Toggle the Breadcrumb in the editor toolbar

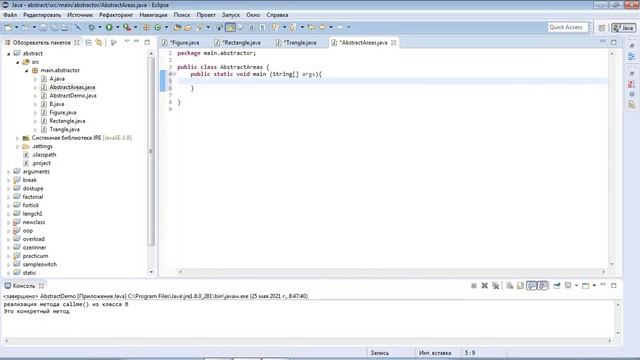(219, 27)
